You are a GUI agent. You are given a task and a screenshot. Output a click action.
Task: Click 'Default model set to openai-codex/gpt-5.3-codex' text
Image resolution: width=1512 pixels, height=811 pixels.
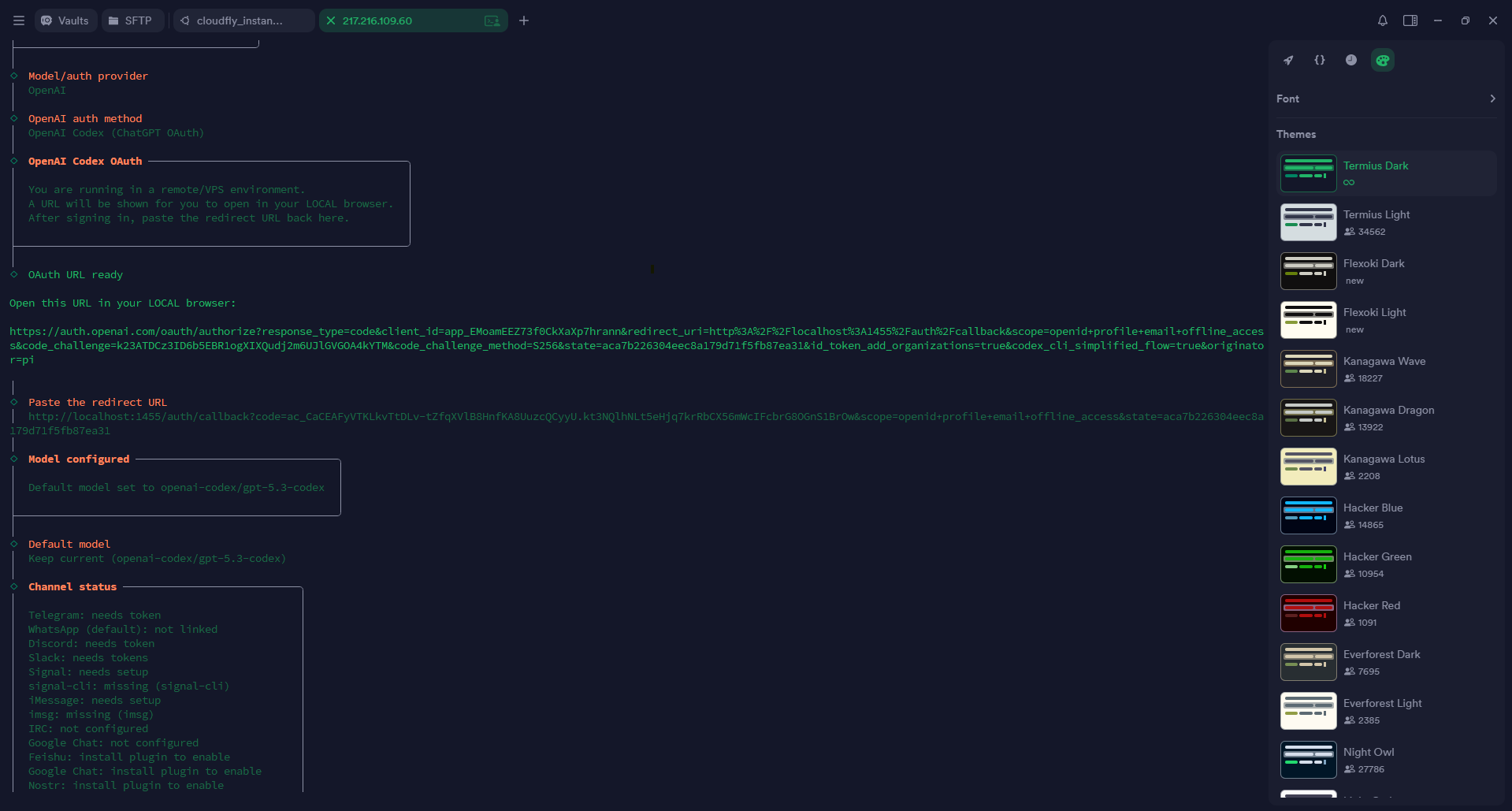pos(176,487)
